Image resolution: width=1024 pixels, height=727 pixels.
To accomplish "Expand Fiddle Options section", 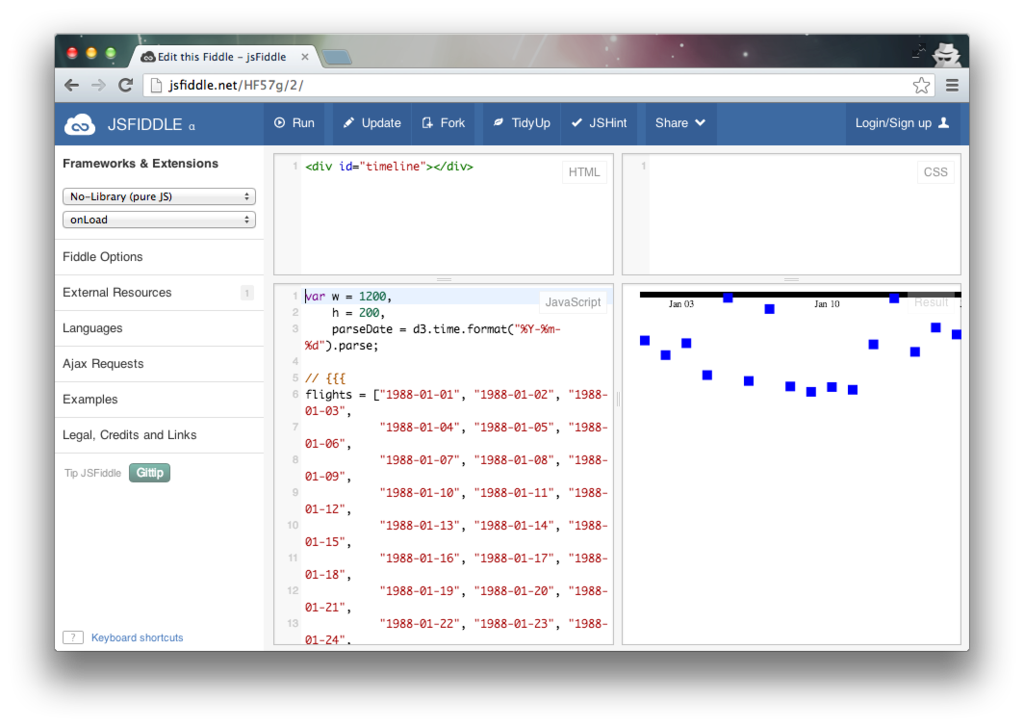I will [x=160, y=257].
